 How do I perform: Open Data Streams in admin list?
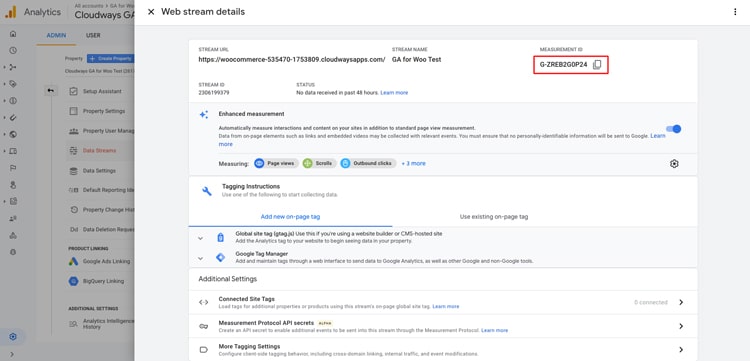99,151
